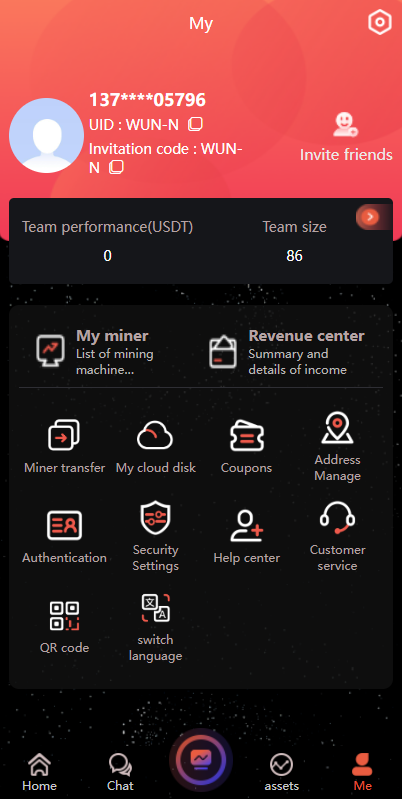Screen dimensions: 402x799
Task: Tap the Invite friends icon
Action: 346,125
